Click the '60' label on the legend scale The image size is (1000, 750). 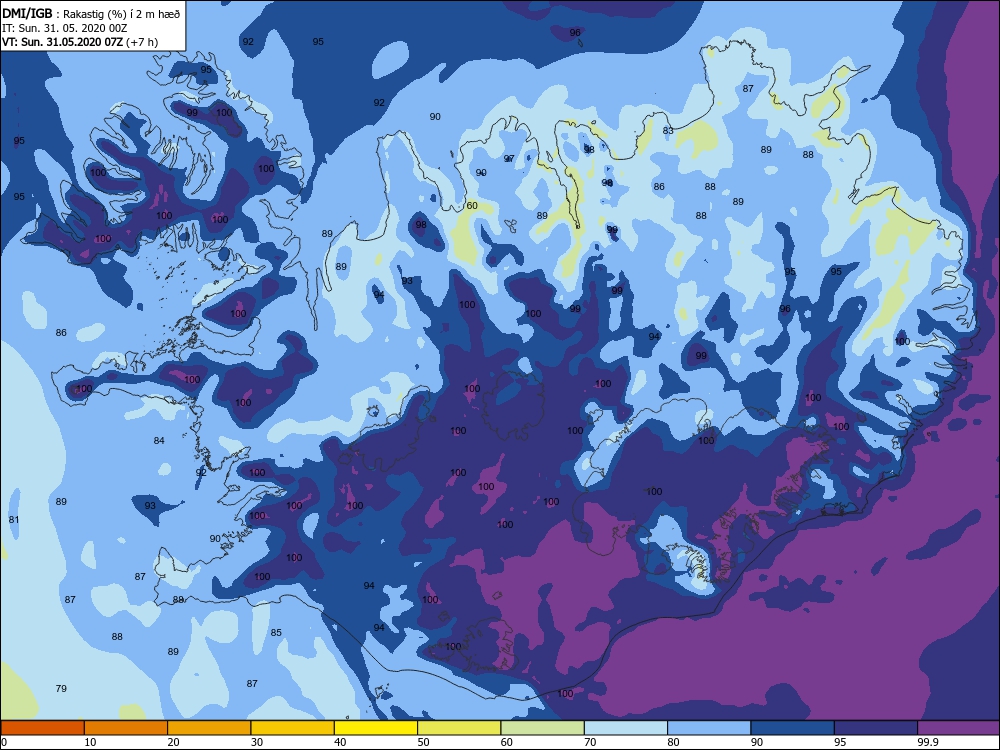(x=507, y=742)
